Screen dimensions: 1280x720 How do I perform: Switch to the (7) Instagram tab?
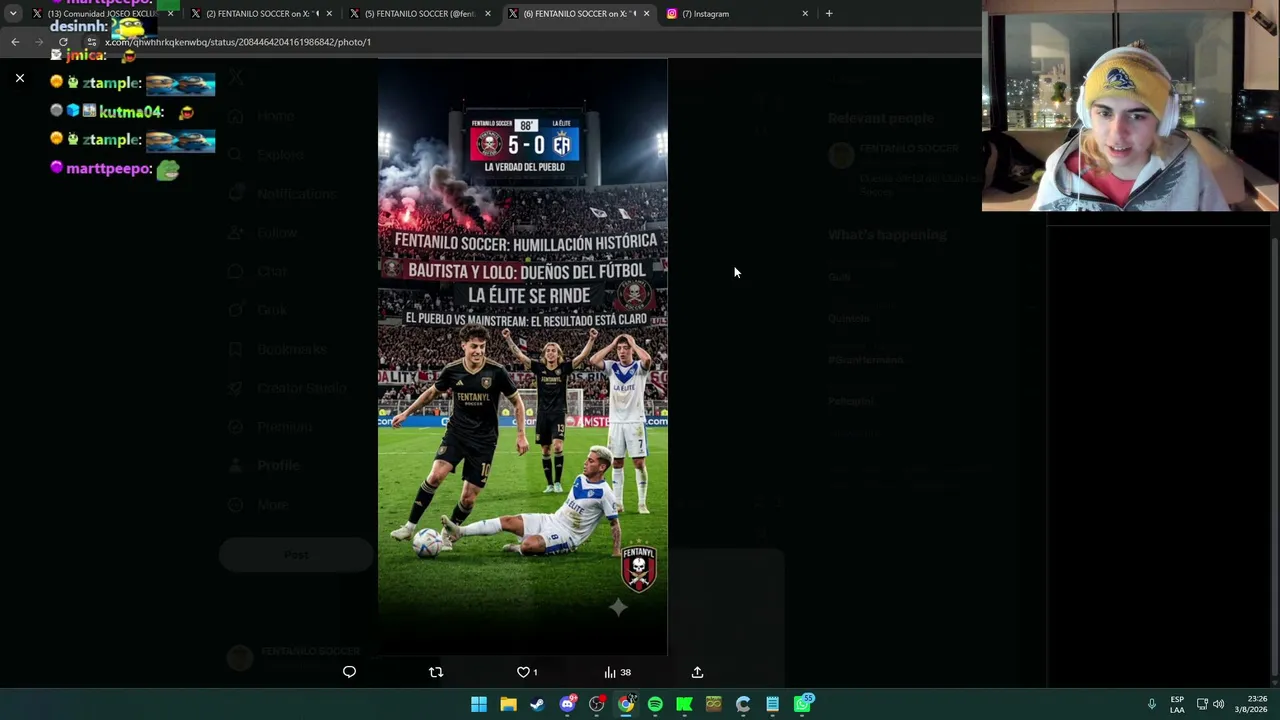click(737, 14)
